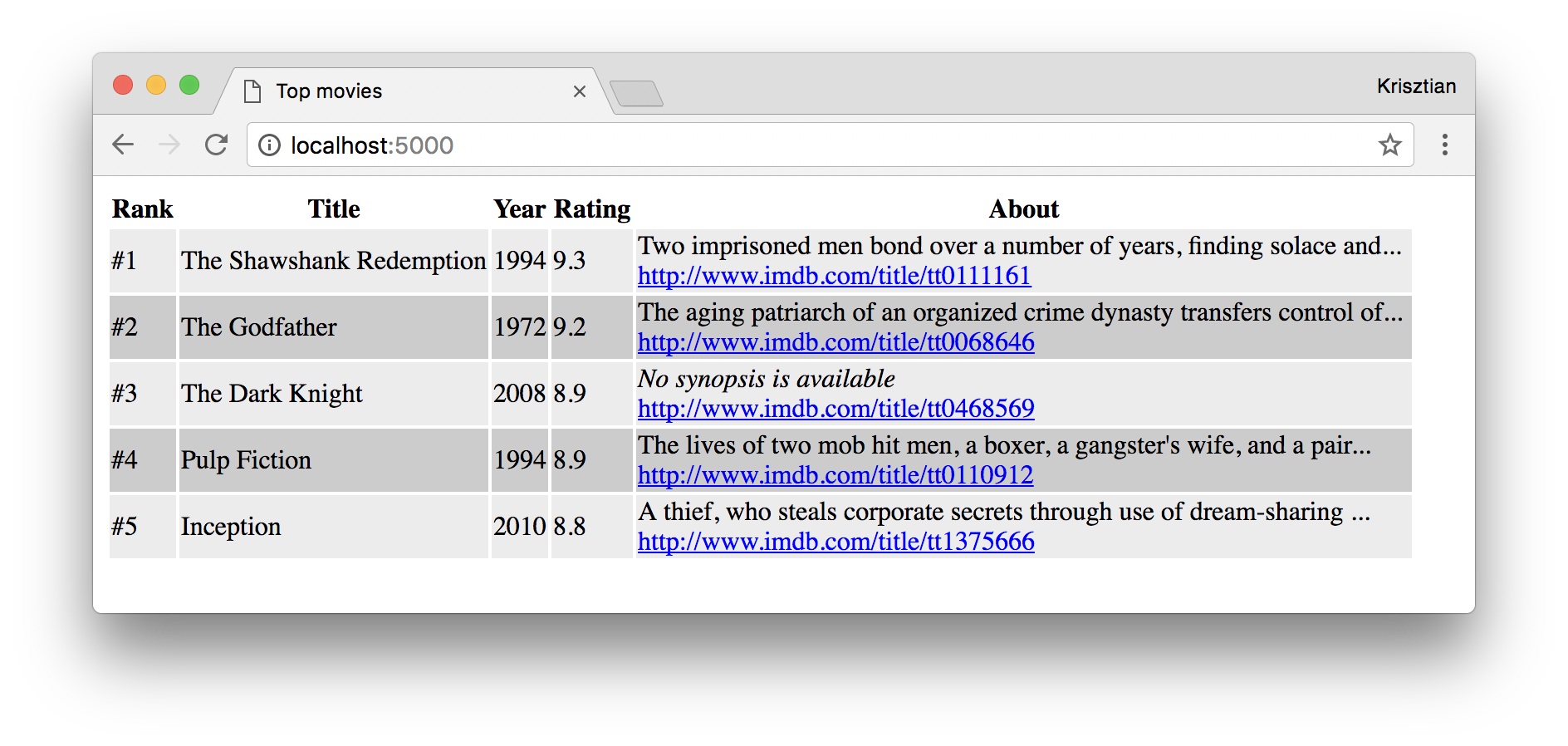Click the site info icon in address bar

point(269,145)
